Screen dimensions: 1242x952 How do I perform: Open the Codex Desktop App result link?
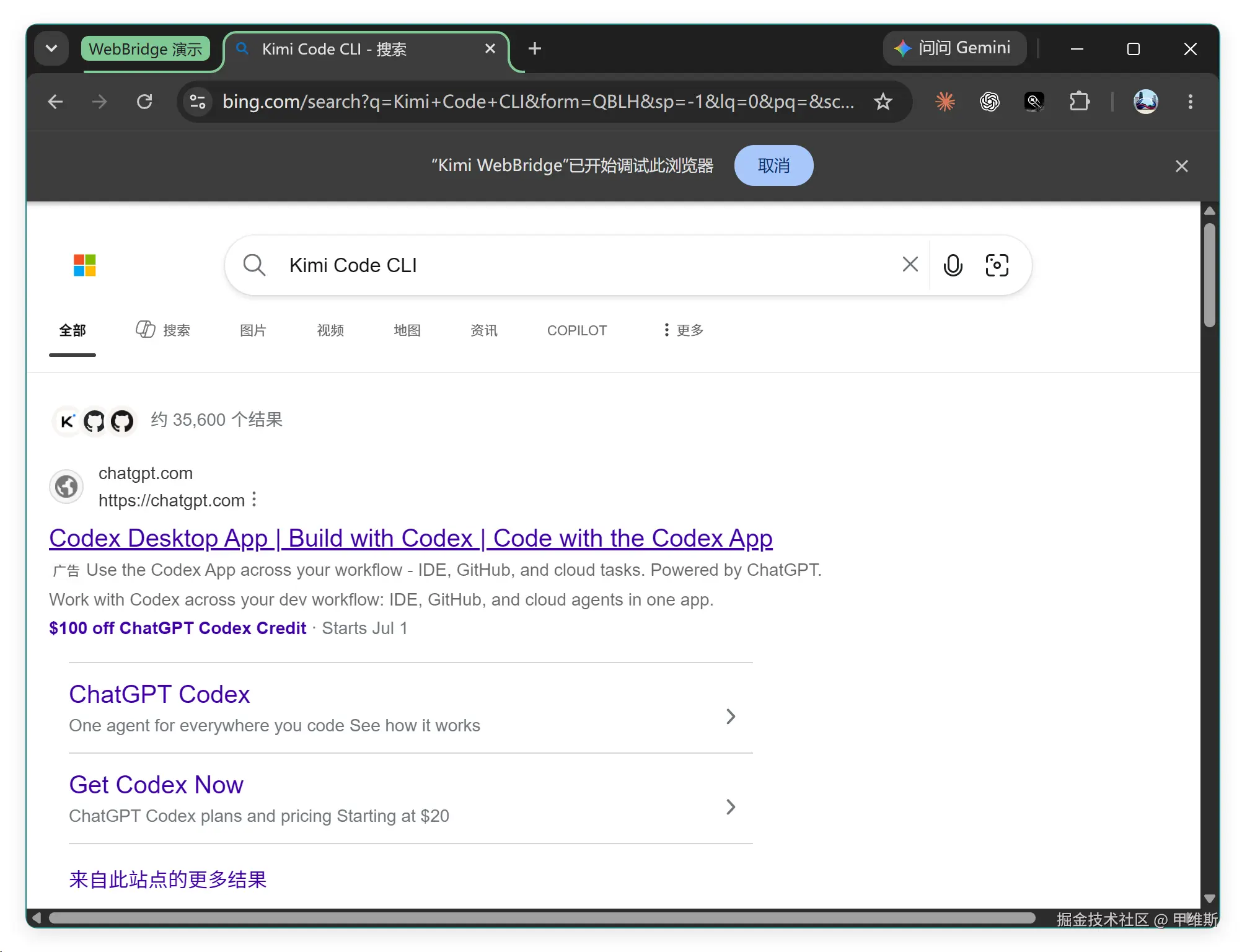pos(411,538)
